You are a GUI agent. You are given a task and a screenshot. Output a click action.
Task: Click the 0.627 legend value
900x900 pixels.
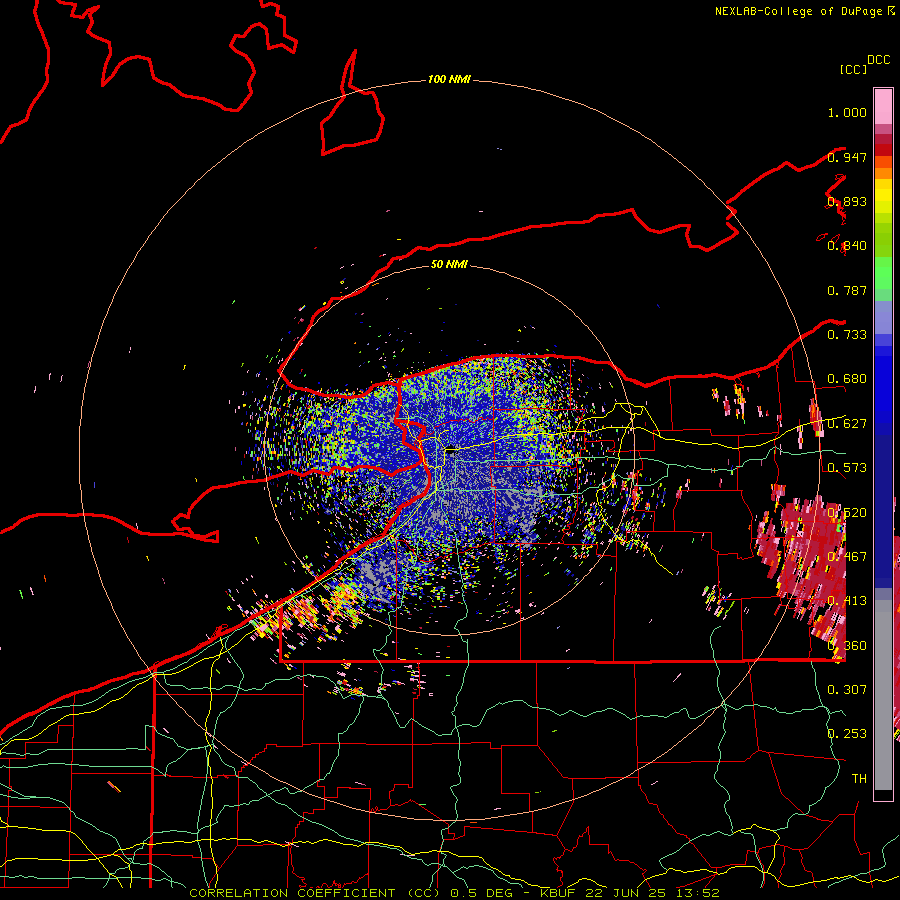(847, 424)
